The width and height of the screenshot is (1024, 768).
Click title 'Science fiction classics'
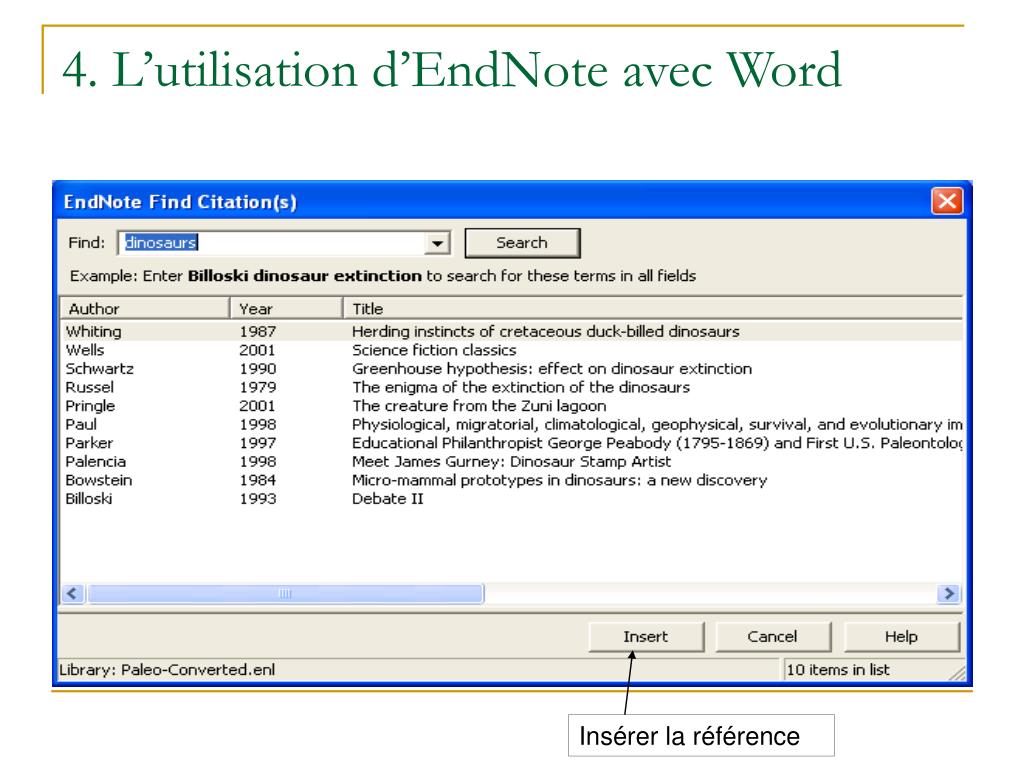[434, 350]
